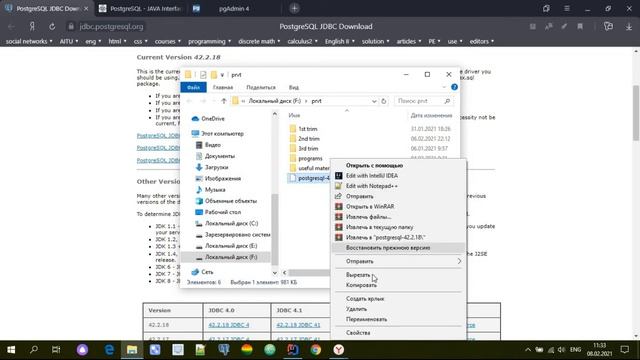This screenshot has height=360, width=640.
Task: Switch to pgAdmin 4 browser tab
Action: click(x=234, y=9)
